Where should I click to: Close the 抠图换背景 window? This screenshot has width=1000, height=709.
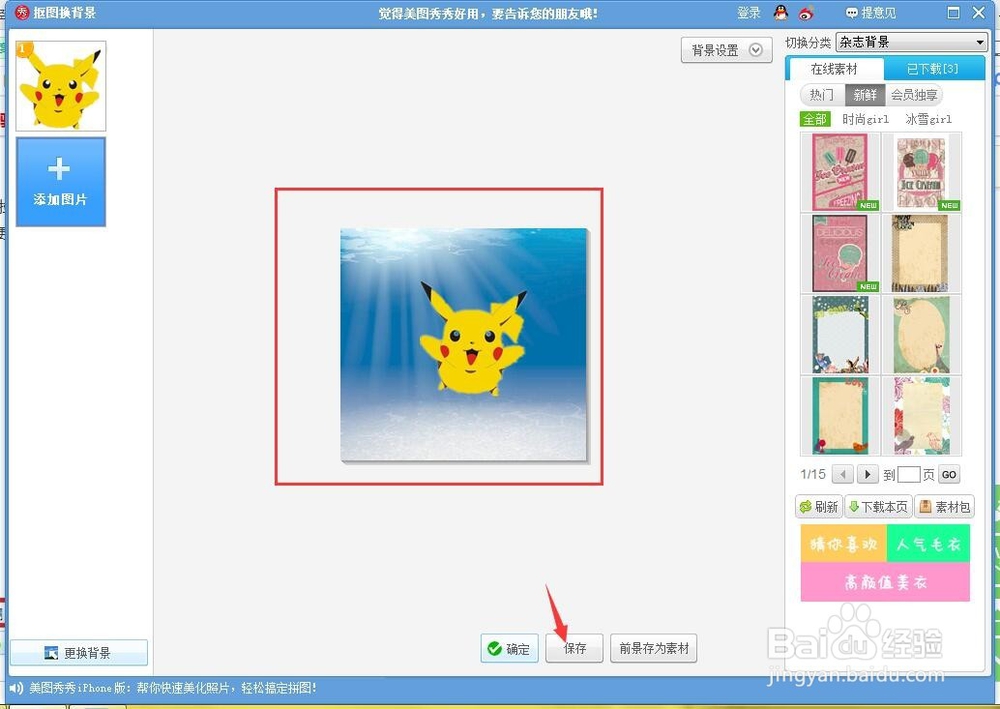point(979,12)
